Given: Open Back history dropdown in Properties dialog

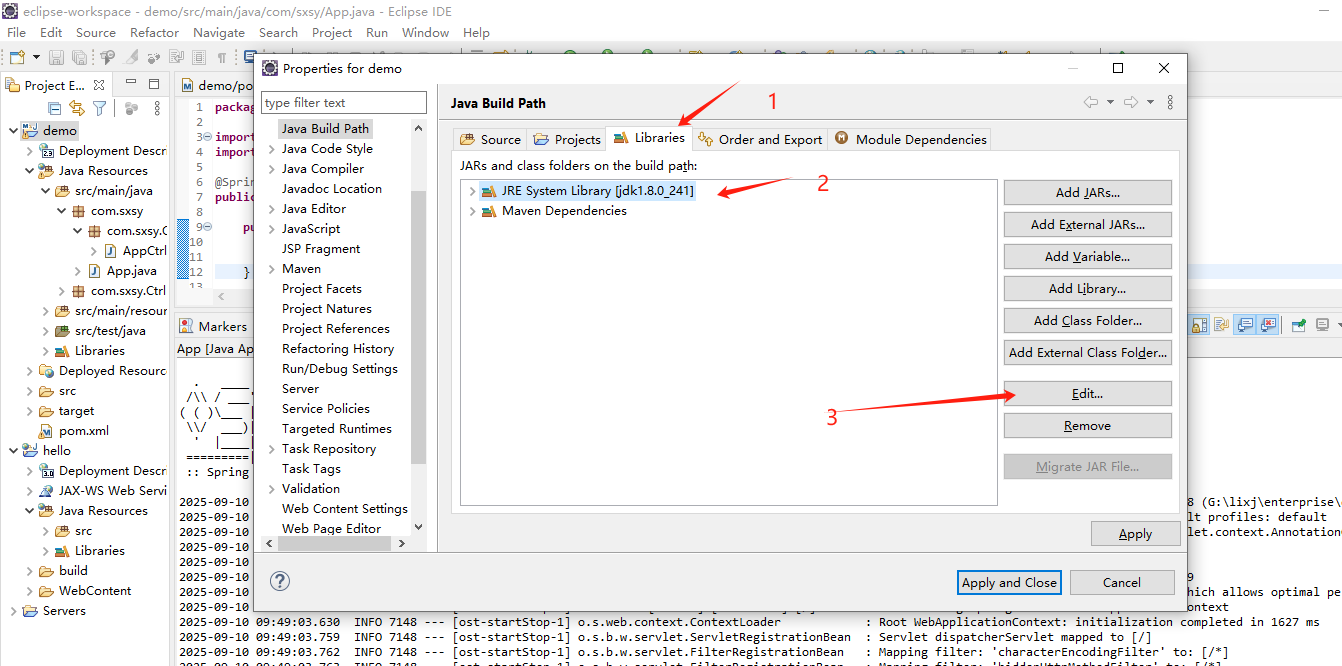Looking at the screenshot, I should (x=1109, y=102).
